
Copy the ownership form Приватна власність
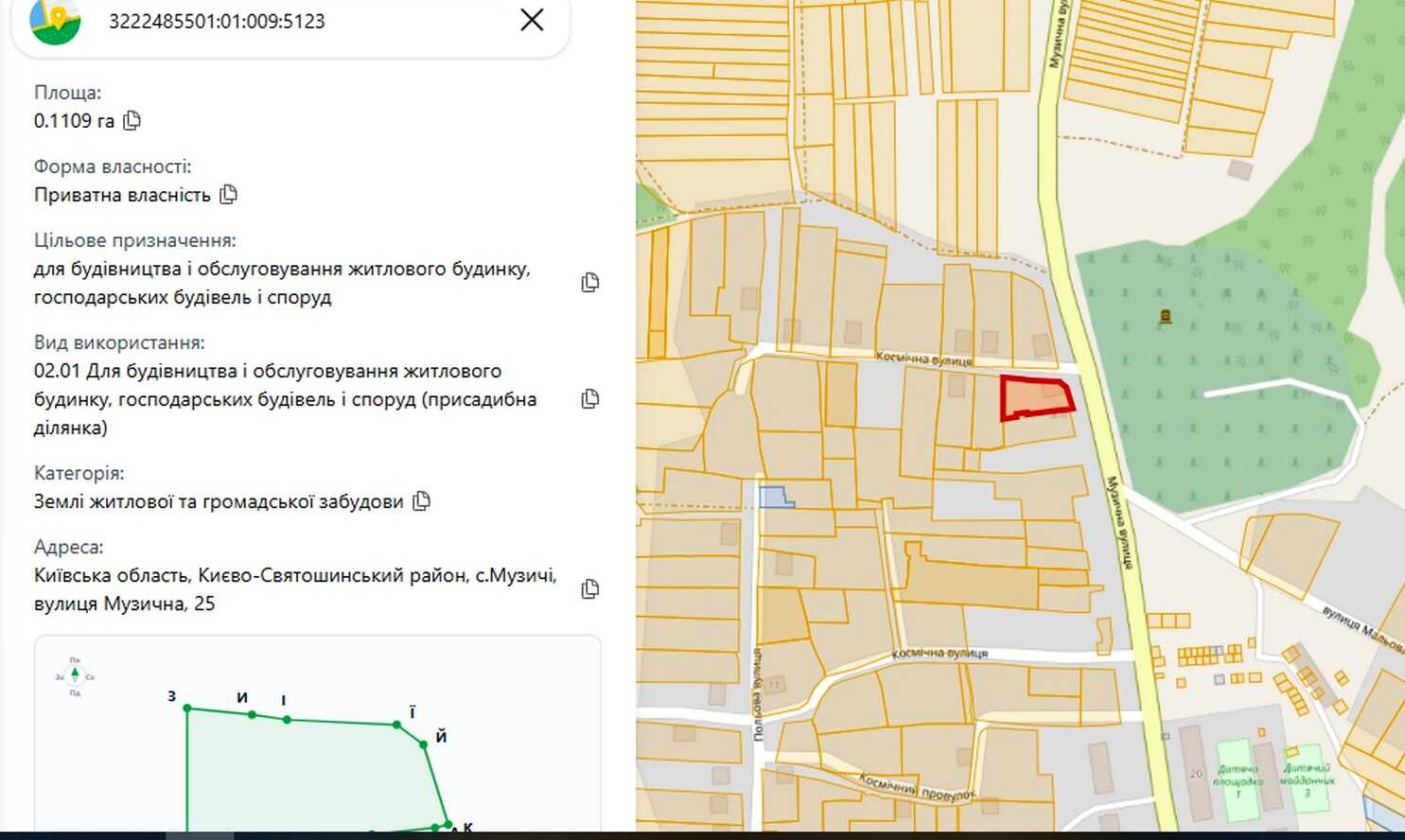click(228, 194)
